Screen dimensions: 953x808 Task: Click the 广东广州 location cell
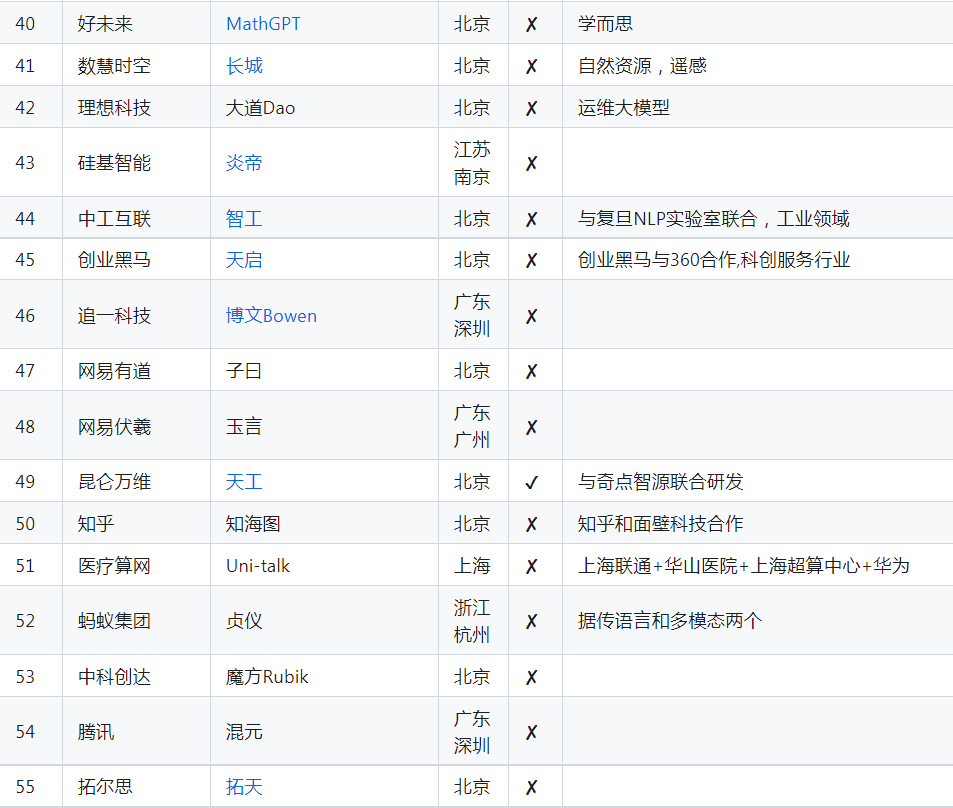[x=472, y=426]
